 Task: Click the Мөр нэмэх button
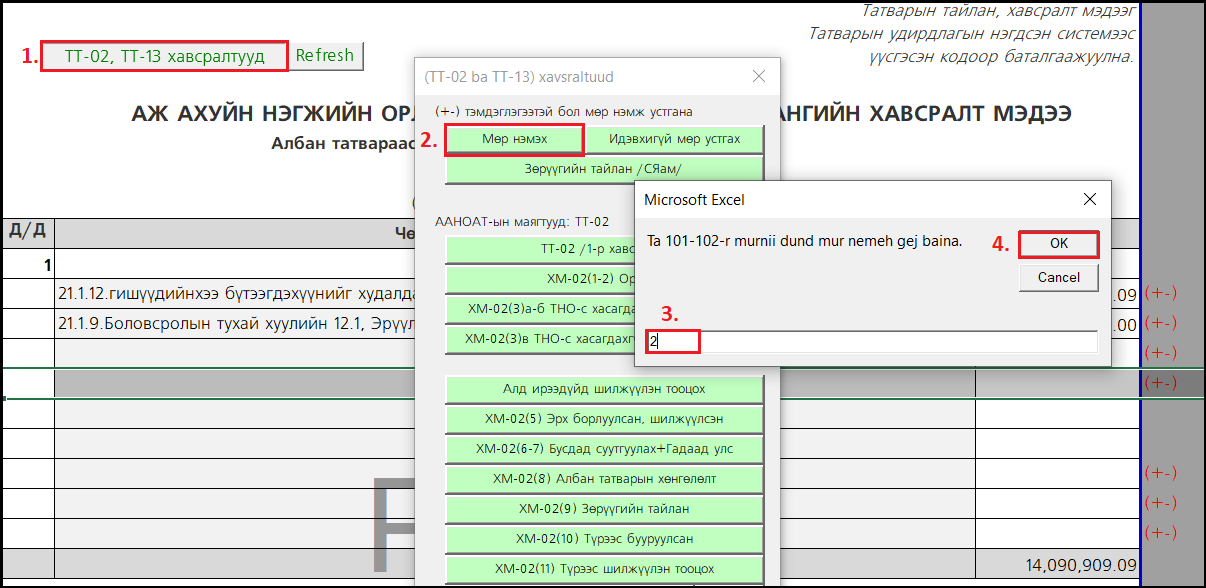(514, 139)
